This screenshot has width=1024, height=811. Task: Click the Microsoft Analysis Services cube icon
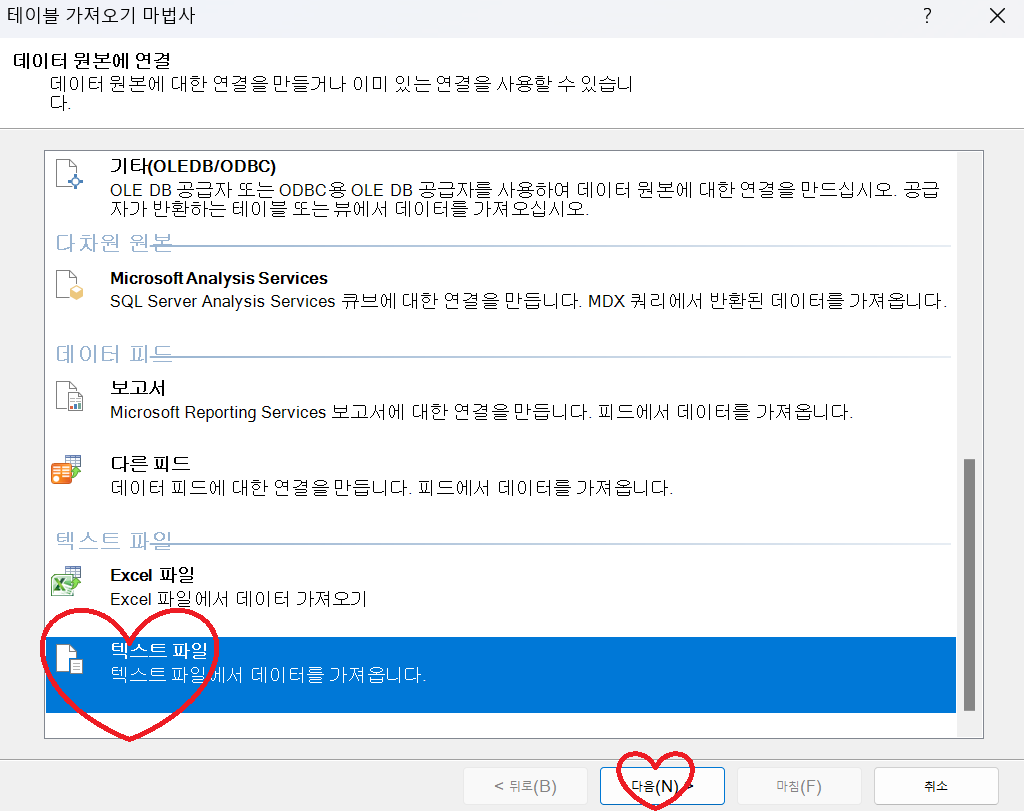[69, 285]
